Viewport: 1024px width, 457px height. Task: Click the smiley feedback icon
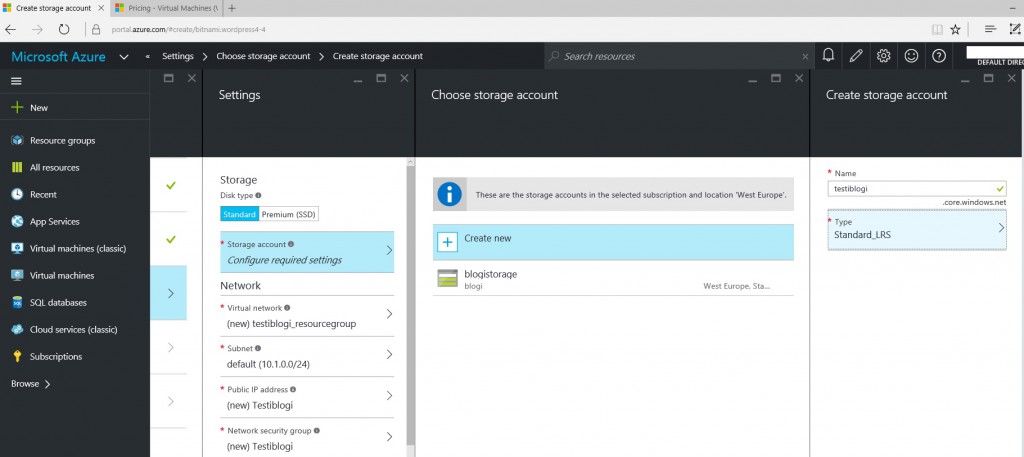tap(911, 56)
